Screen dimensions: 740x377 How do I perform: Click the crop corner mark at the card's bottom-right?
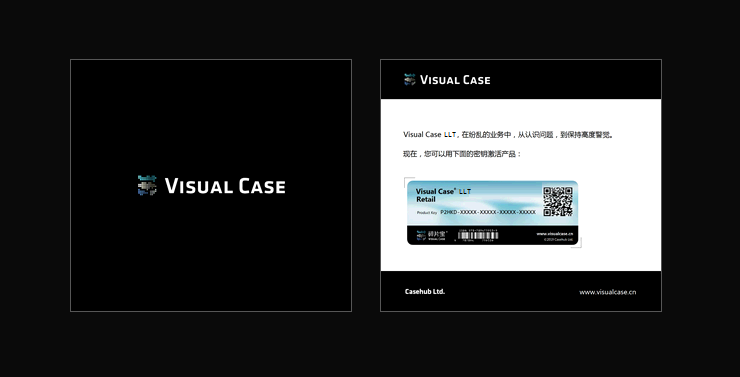coord(577,243)
